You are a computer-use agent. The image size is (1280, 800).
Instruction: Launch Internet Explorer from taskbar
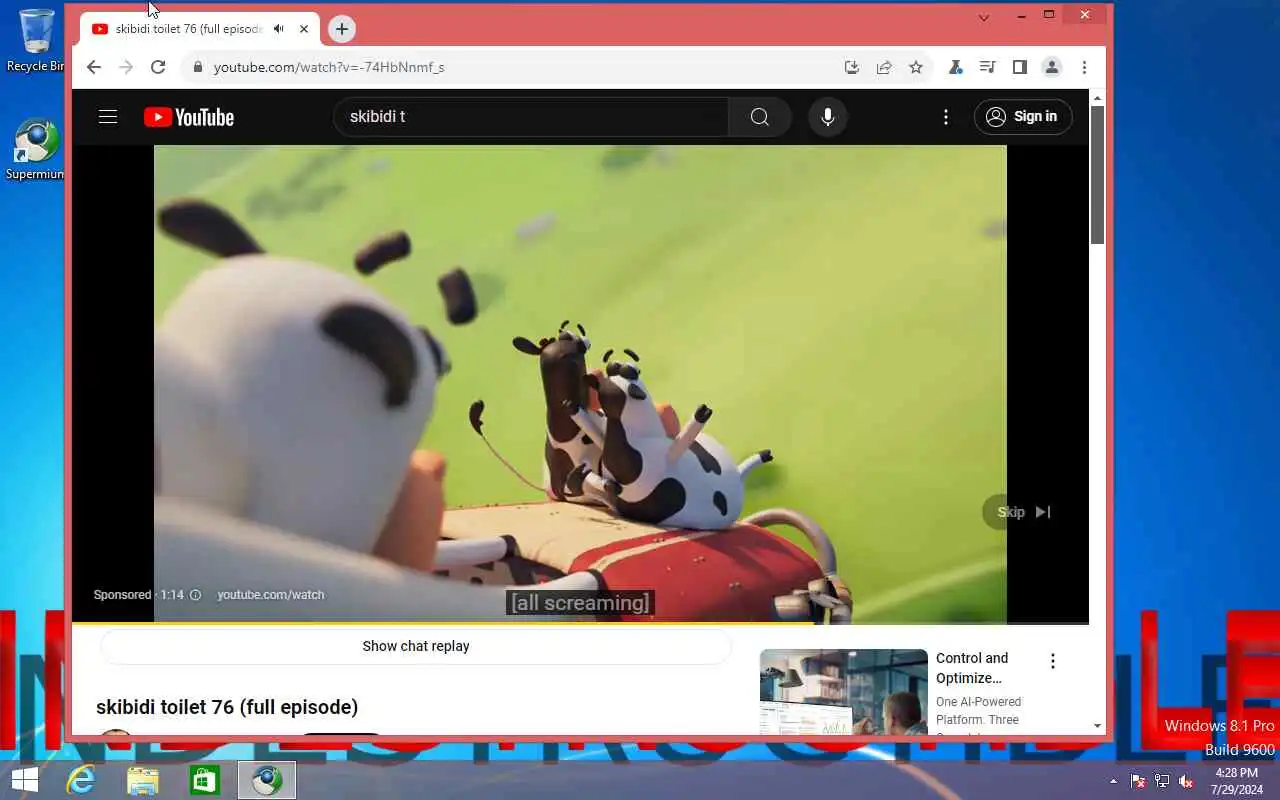pos(81,780)
